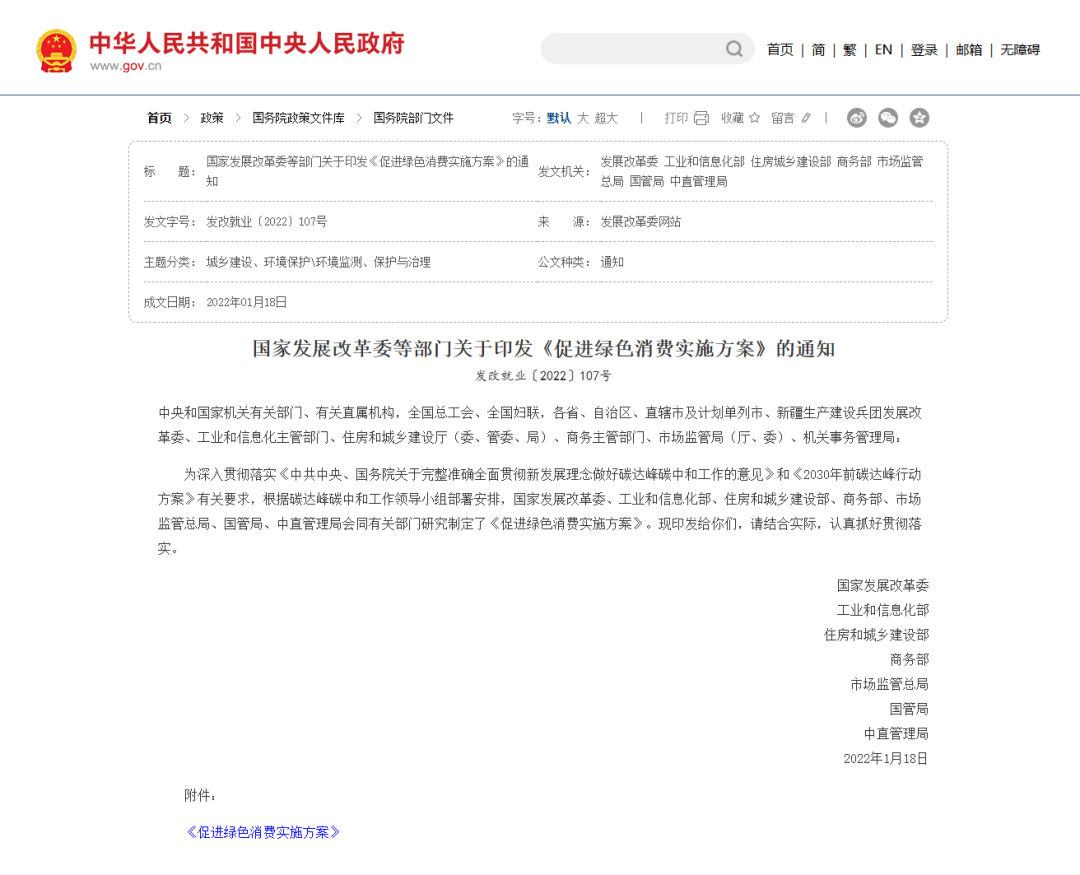Click signature line 国家发展改革委
1080x875 pixels.
(882, 586)
